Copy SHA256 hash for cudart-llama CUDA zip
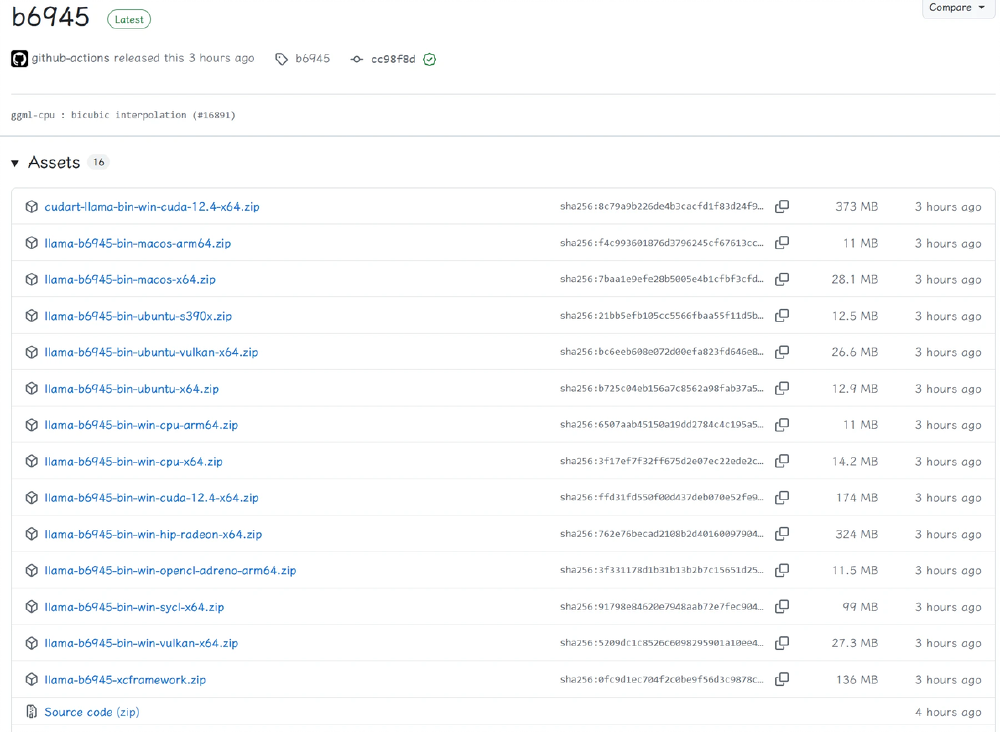The width and height of the screenshot is (1000, 732). click(x=782, y=207)
